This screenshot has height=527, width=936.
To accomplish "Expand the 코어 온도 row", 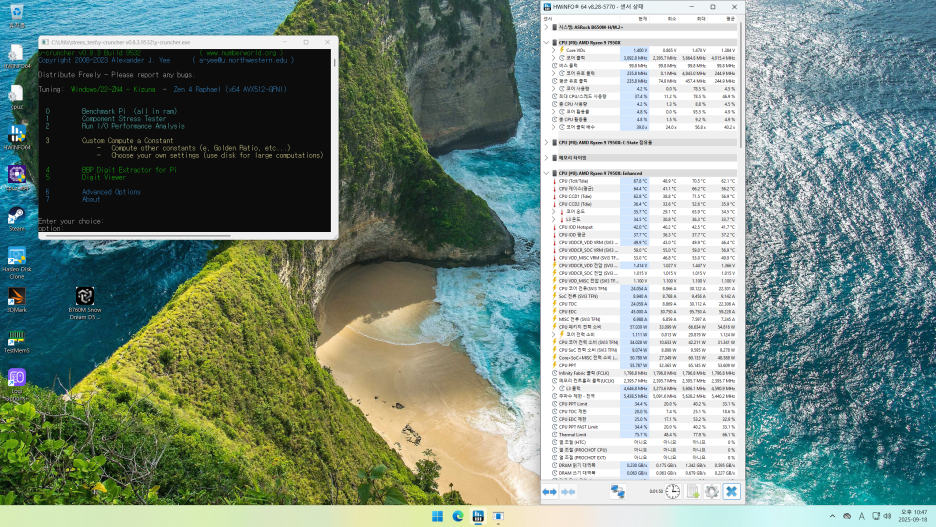I will [x=553, y=212].
